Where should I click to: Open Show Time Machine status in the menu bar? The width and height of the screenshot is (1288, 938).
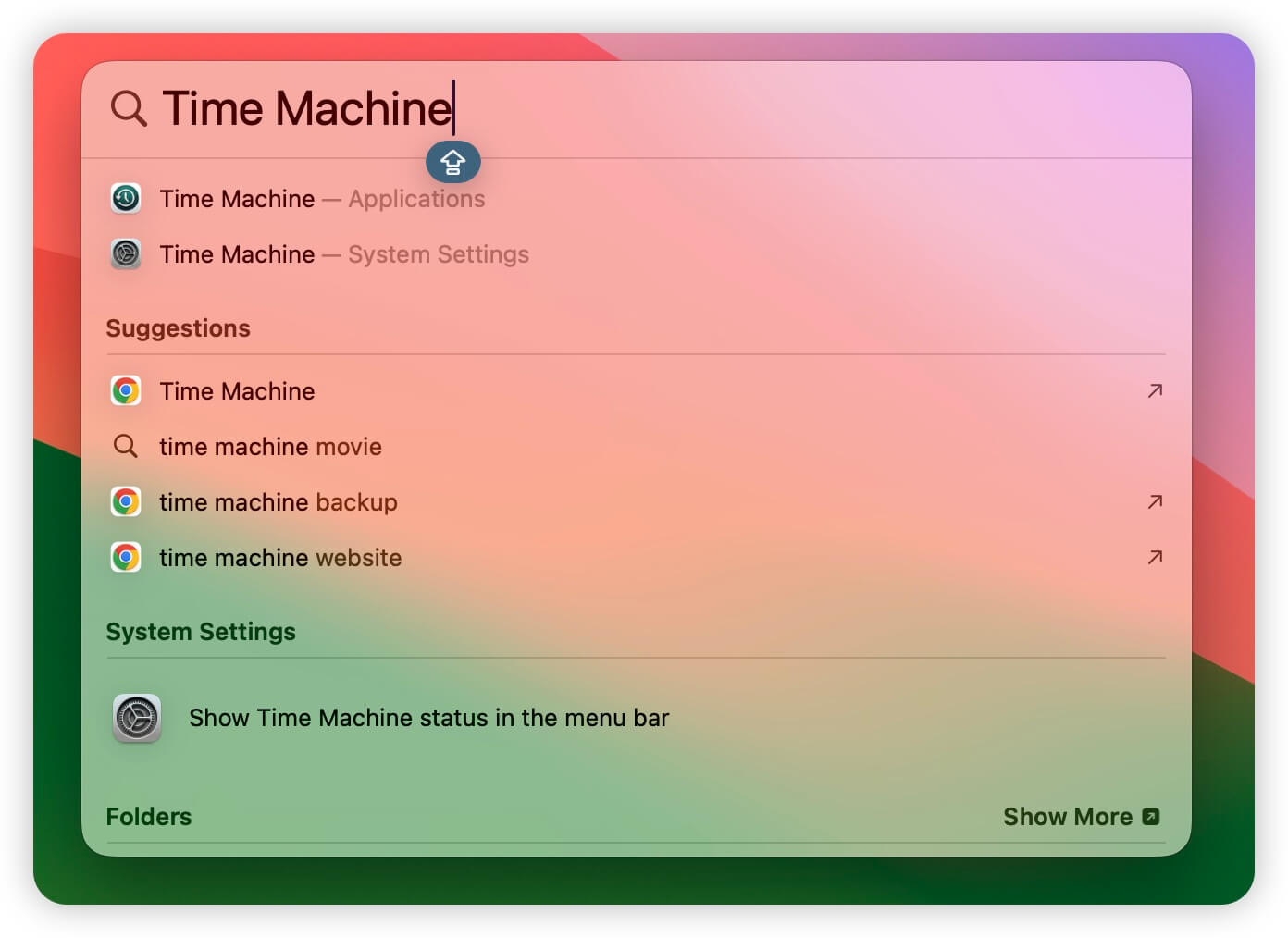429,718
